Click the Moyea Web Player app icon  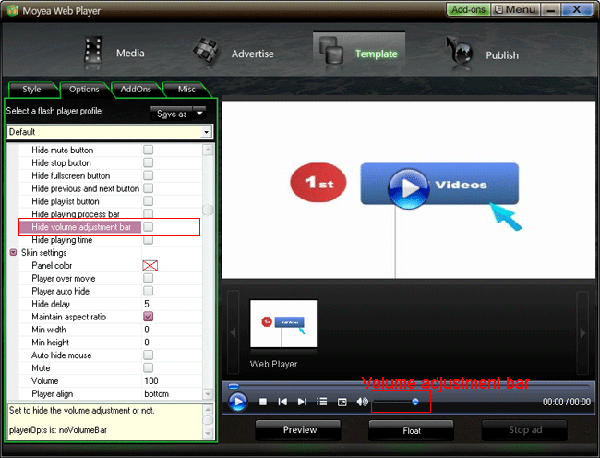click(11, 10)
